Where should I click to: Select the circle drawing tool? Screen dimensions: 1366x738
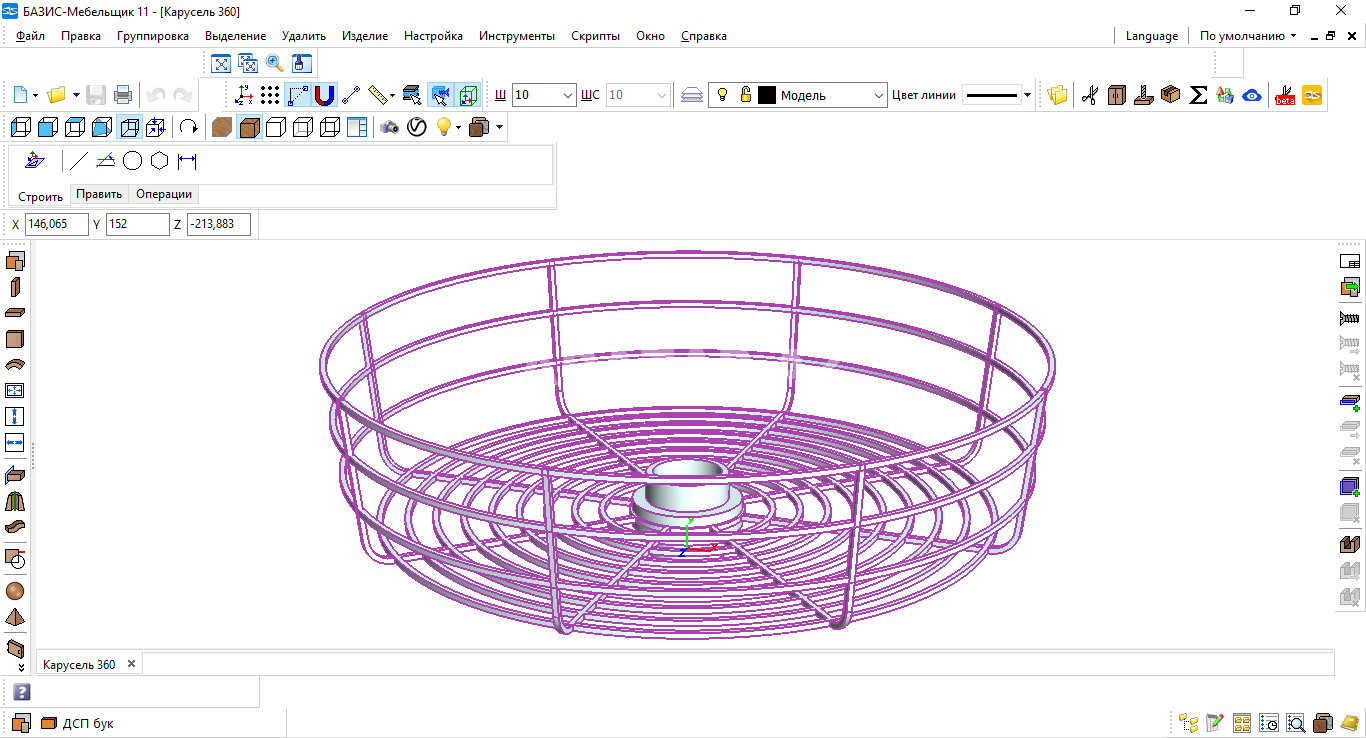132,161
